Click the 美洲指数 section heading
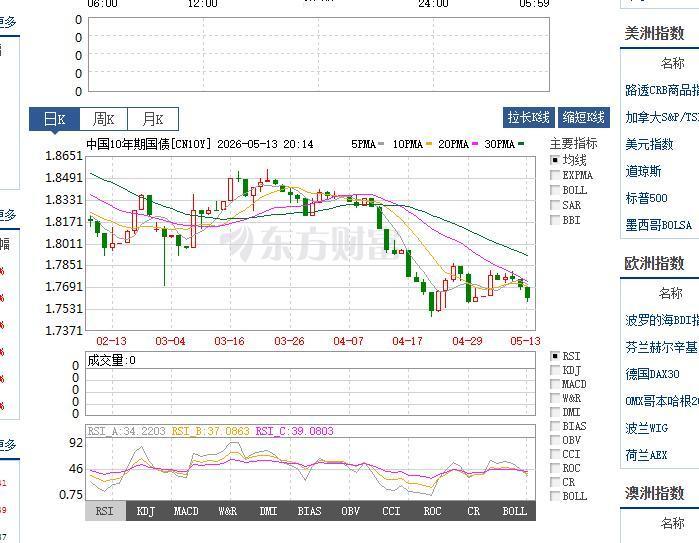699x543 pixels. pos(654,33)
